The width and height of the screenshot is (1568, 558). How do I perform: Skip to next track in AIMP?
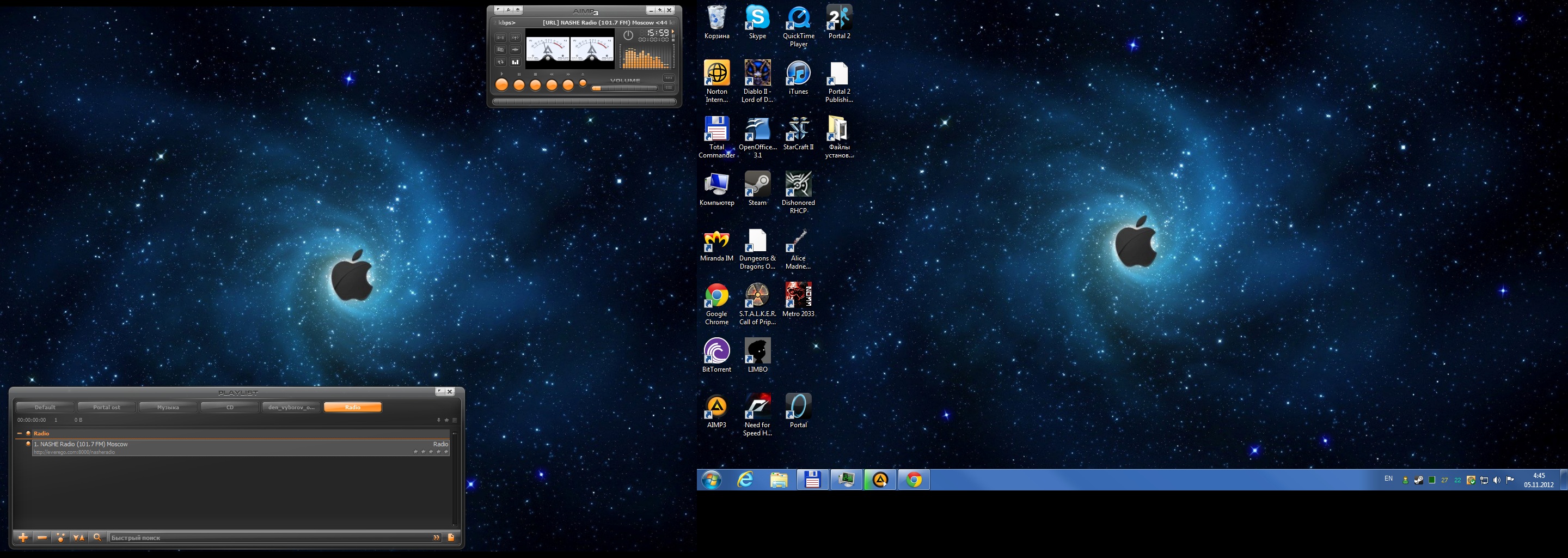(x=568, y=86)
